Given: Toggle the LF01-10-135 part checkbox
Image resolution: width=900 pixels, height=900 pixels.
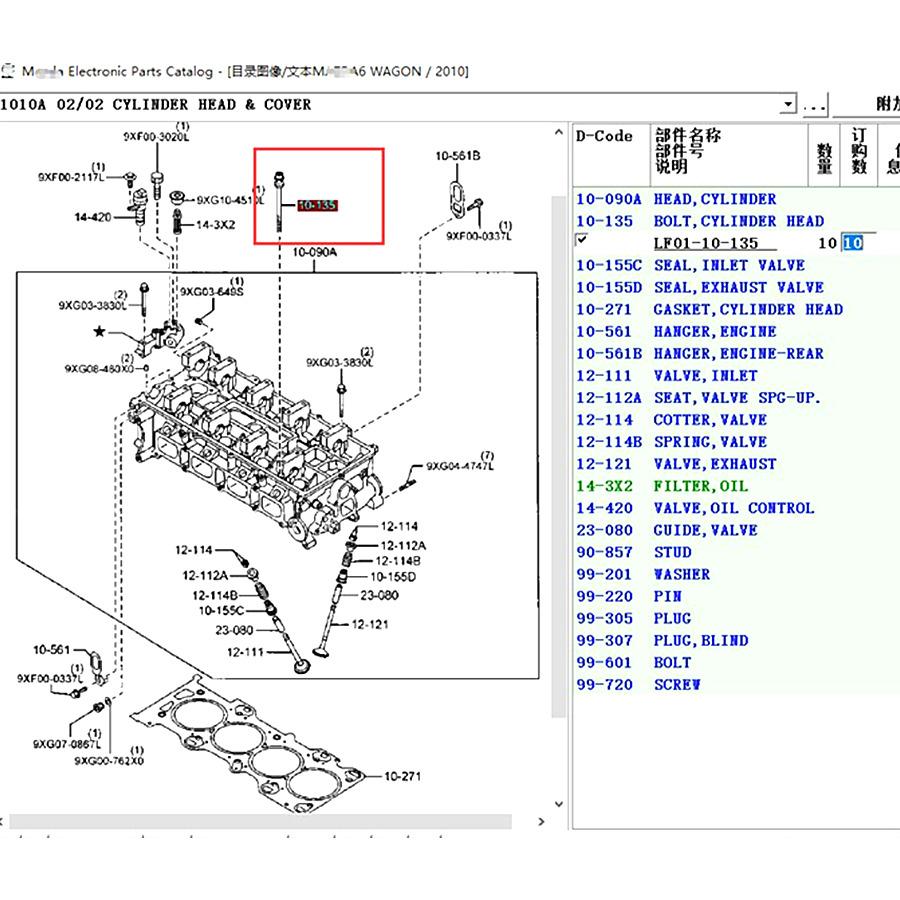Looking at the screenshot, I should [x=582, y=239].
